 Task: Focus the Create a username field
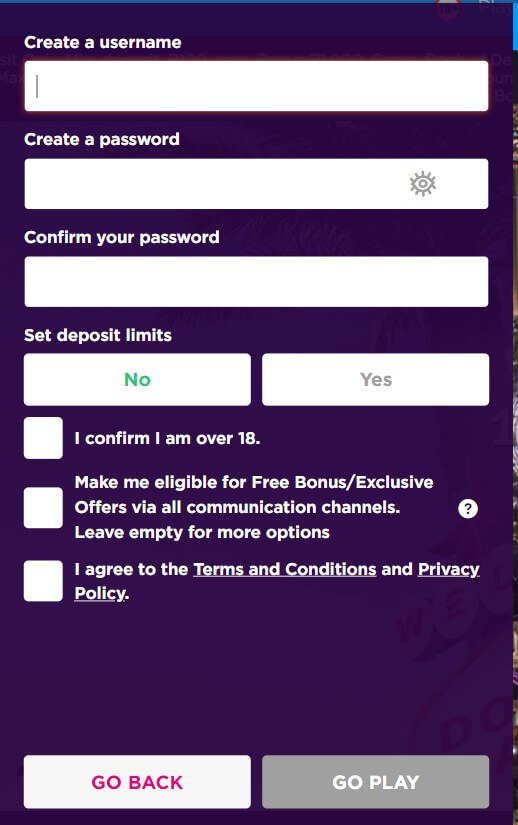[x=256, y=86]
